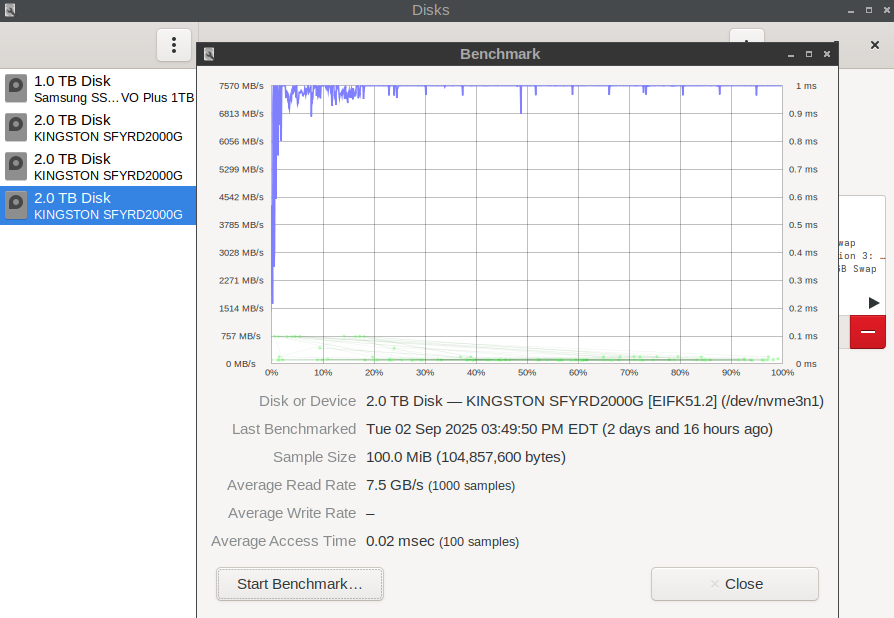Maximize the Disks main window

(x=869, y=10)
